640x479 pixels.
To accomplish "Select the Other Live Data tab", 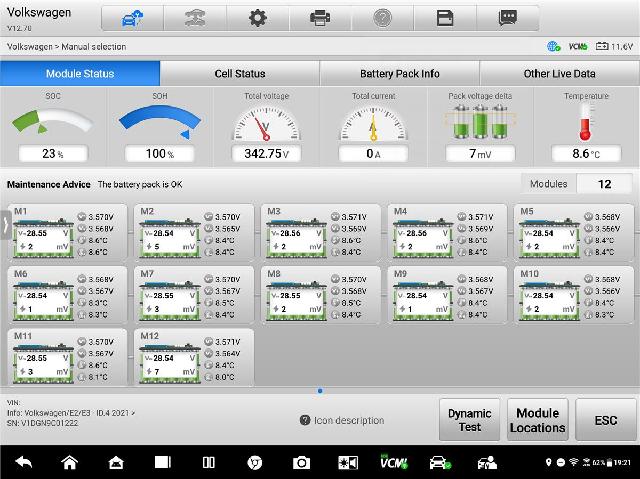I will click(x=560, y=73).
